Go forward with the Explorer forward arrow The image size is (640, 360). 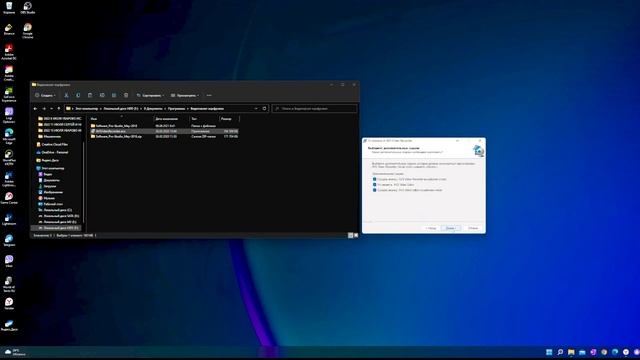tap(44, 109)
